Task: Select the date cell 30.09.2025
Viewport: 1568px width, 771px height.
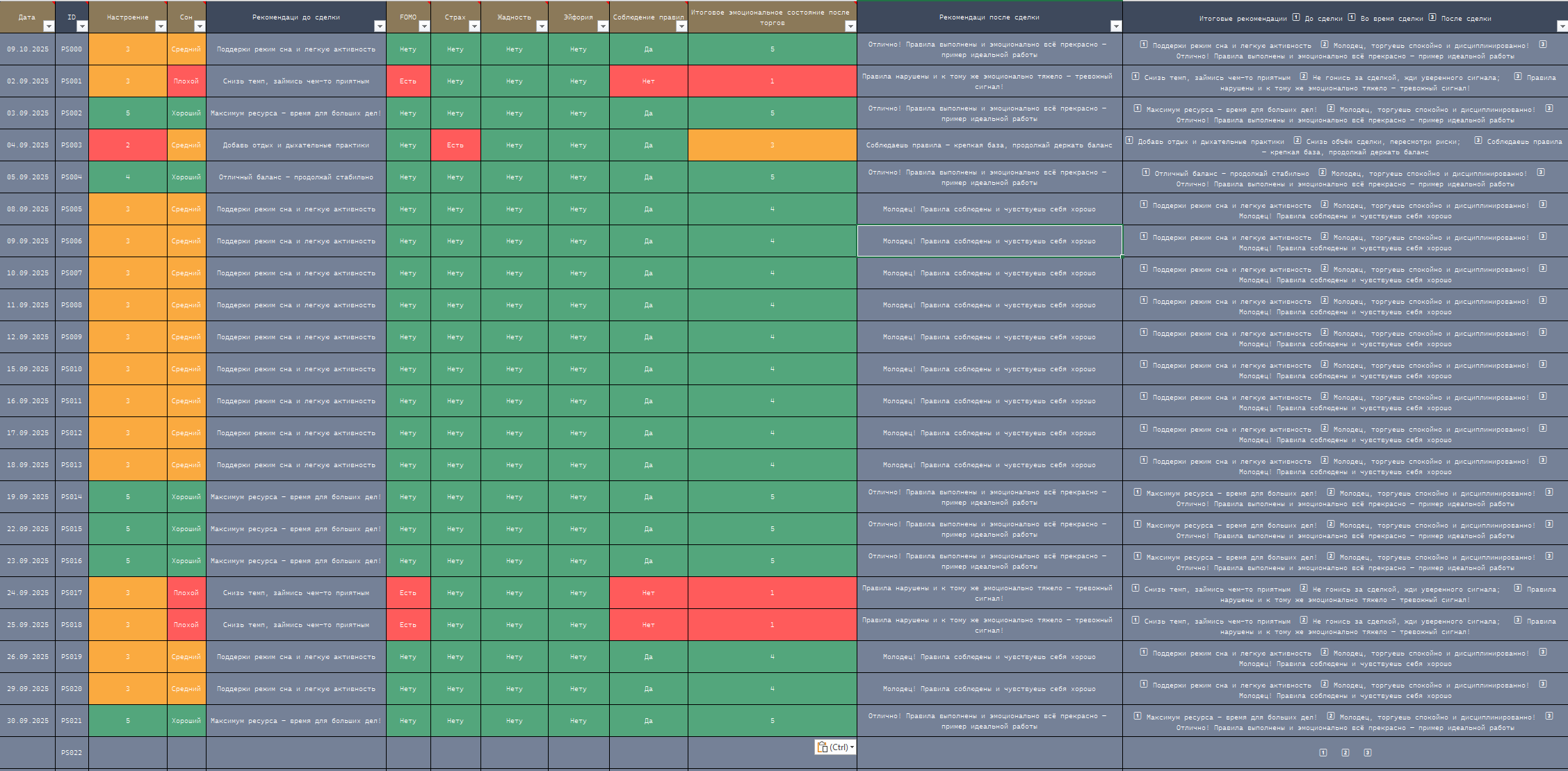Action: (28, 721)
